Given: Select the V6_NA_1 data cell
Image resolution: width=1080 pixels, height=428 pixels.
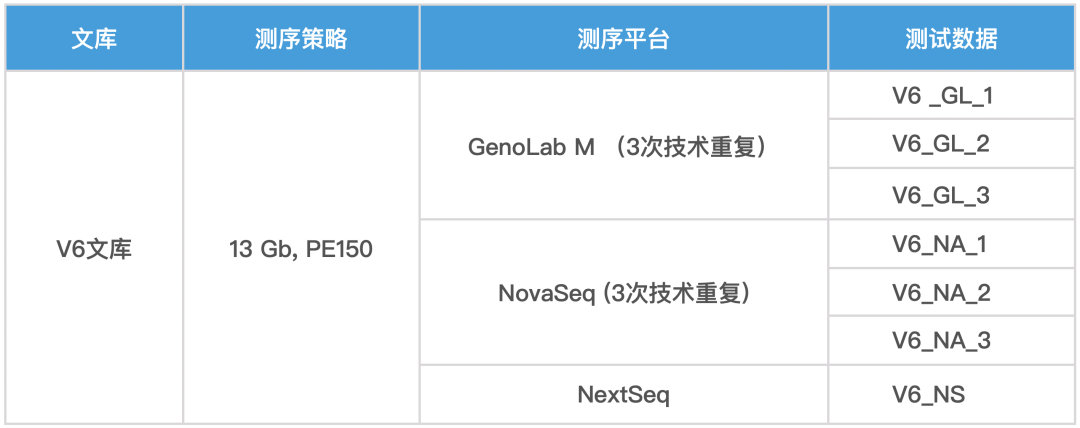Looking at the screenshot, I should [941, 245].
